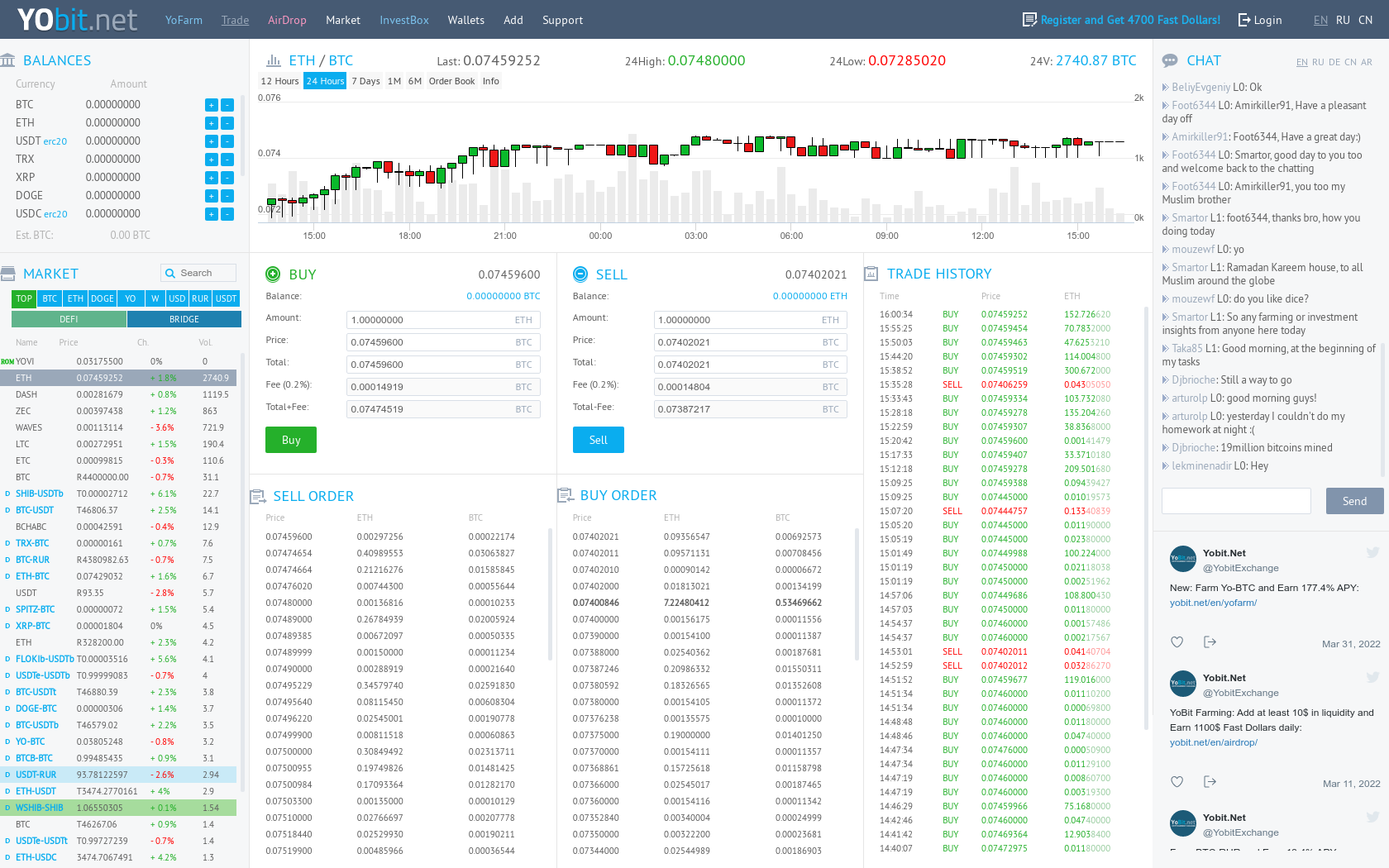1389x868 pixels.
Task: Click the USDT erc20 deposit plus icon
Action: pyautogui.click(x=212, y=141)
